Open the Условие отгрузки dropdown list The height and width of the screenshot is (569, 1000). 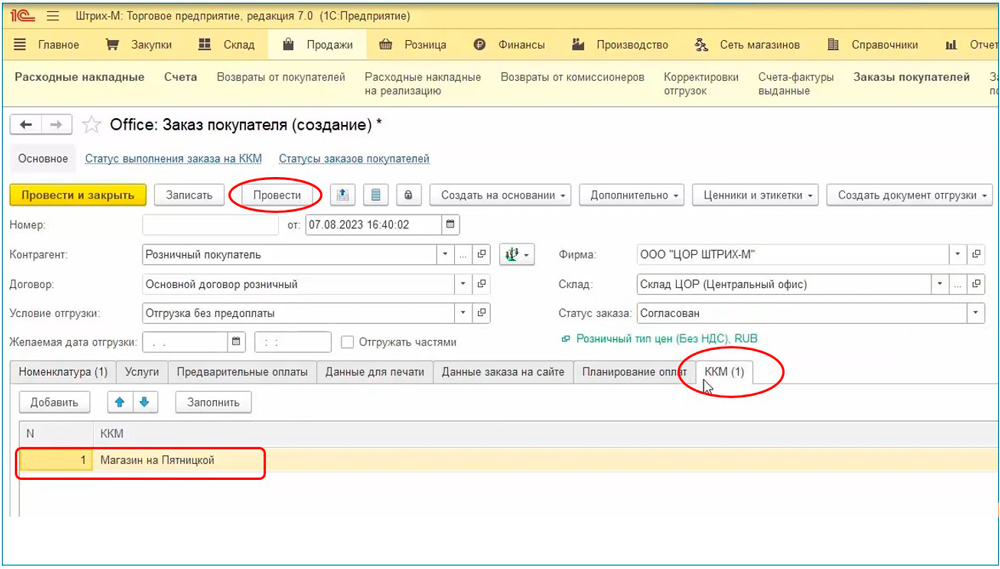462,313
